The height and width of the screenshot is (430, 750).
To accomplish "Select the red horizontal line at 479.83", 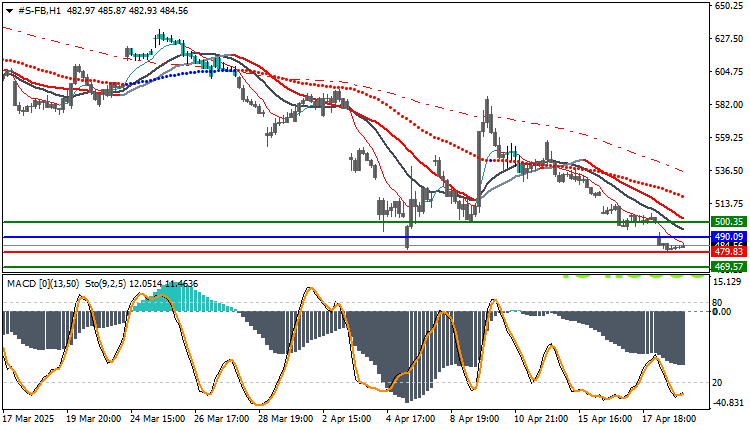I will tap(355, 252).
